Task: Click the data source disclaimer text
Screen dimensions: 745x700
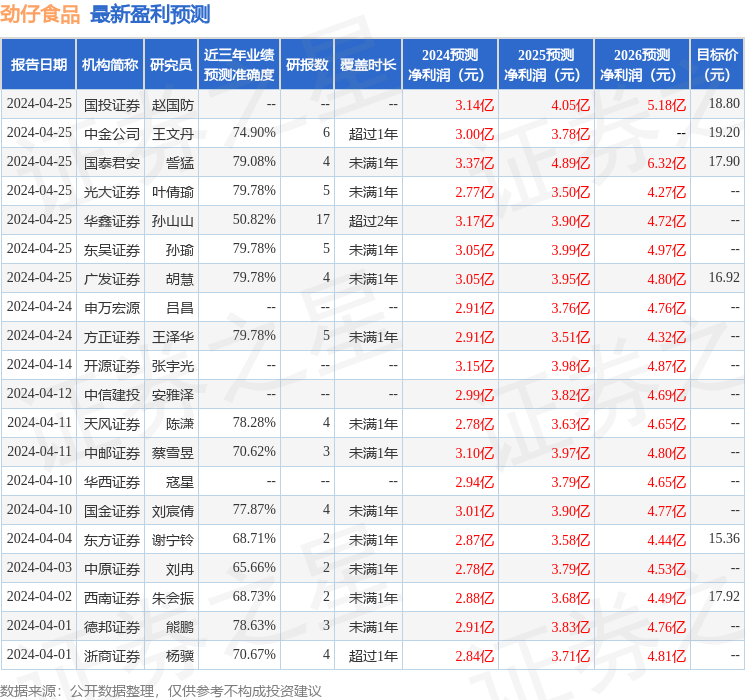Action: pyautogui.click(x=161, y=691)
